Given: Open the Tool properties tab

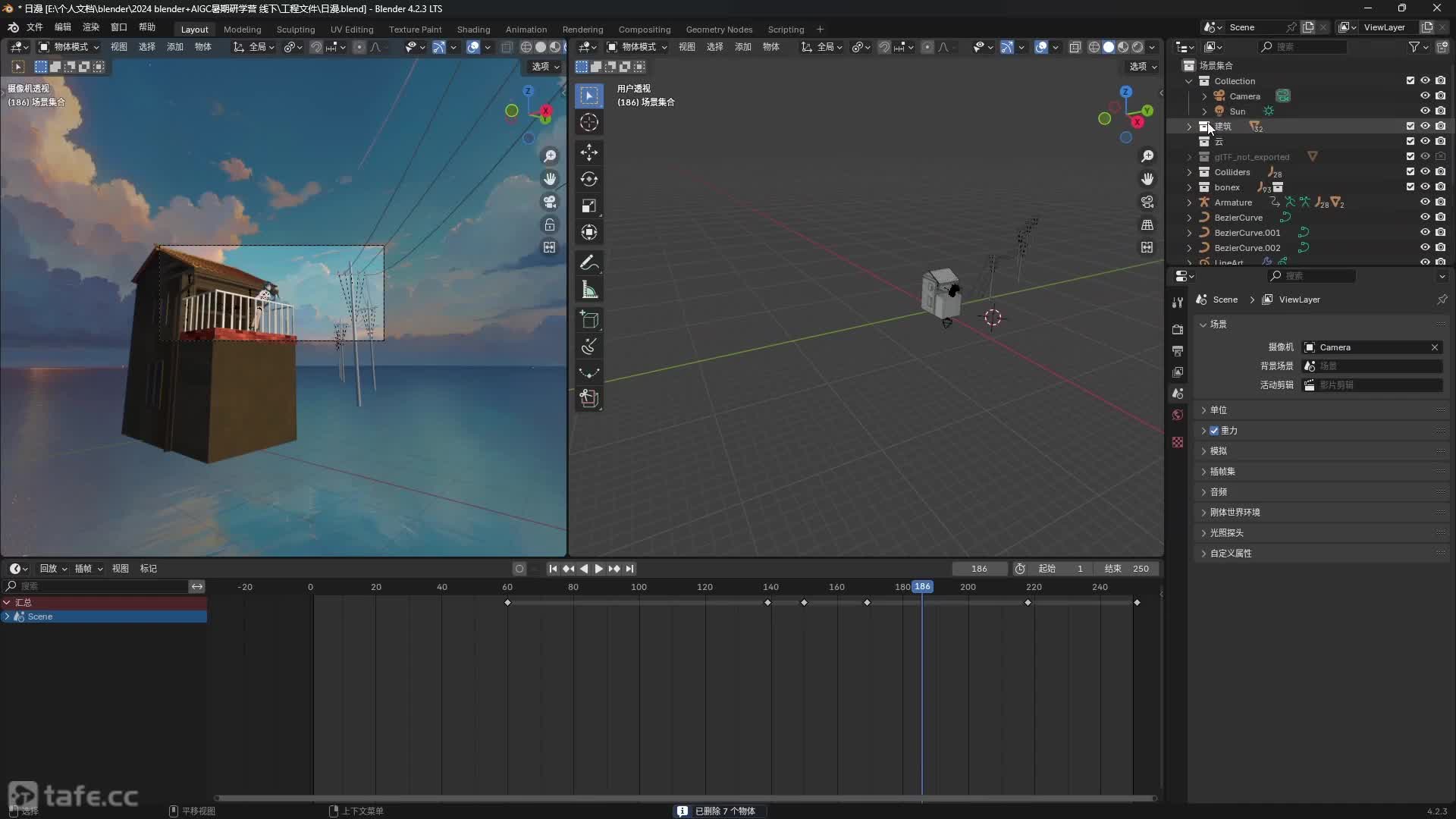Looking at the screenshot, I should point(1178,303).
